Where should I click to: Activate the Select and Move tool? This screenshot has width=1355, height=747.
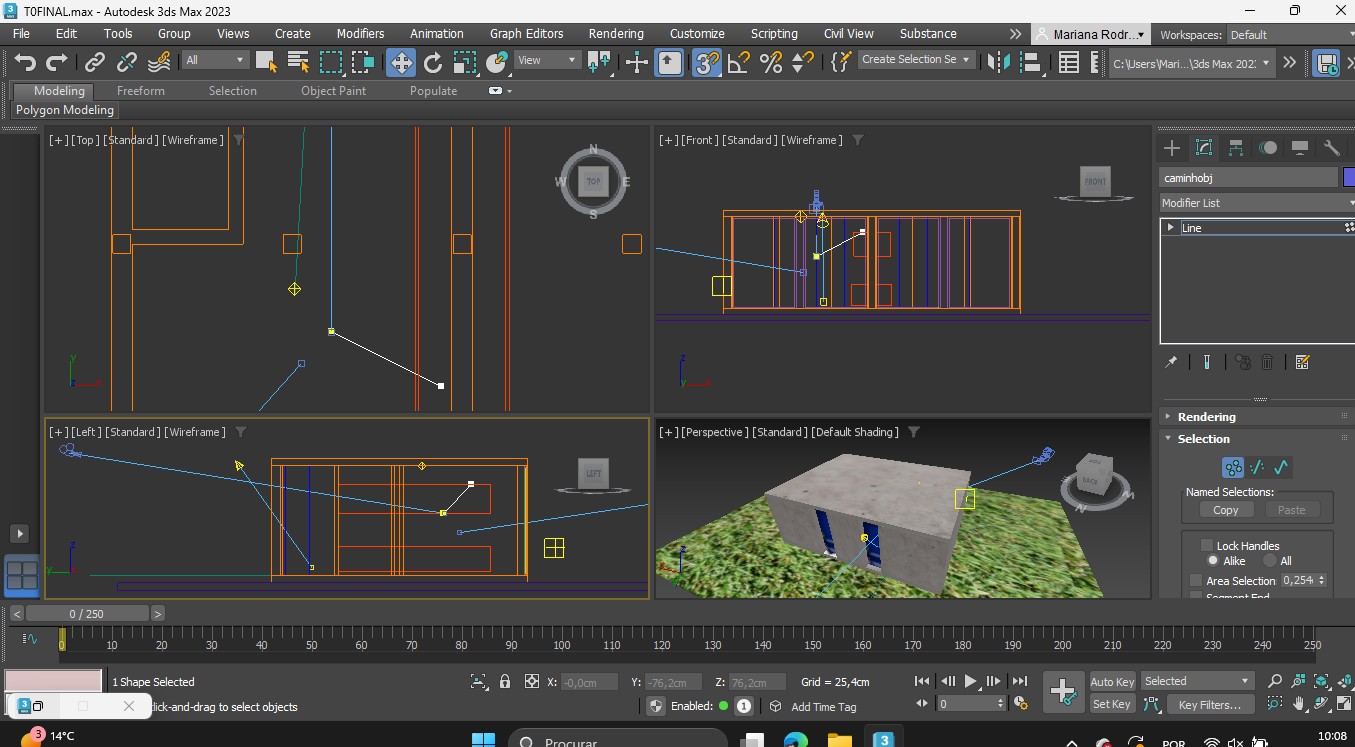coord(400,62)
